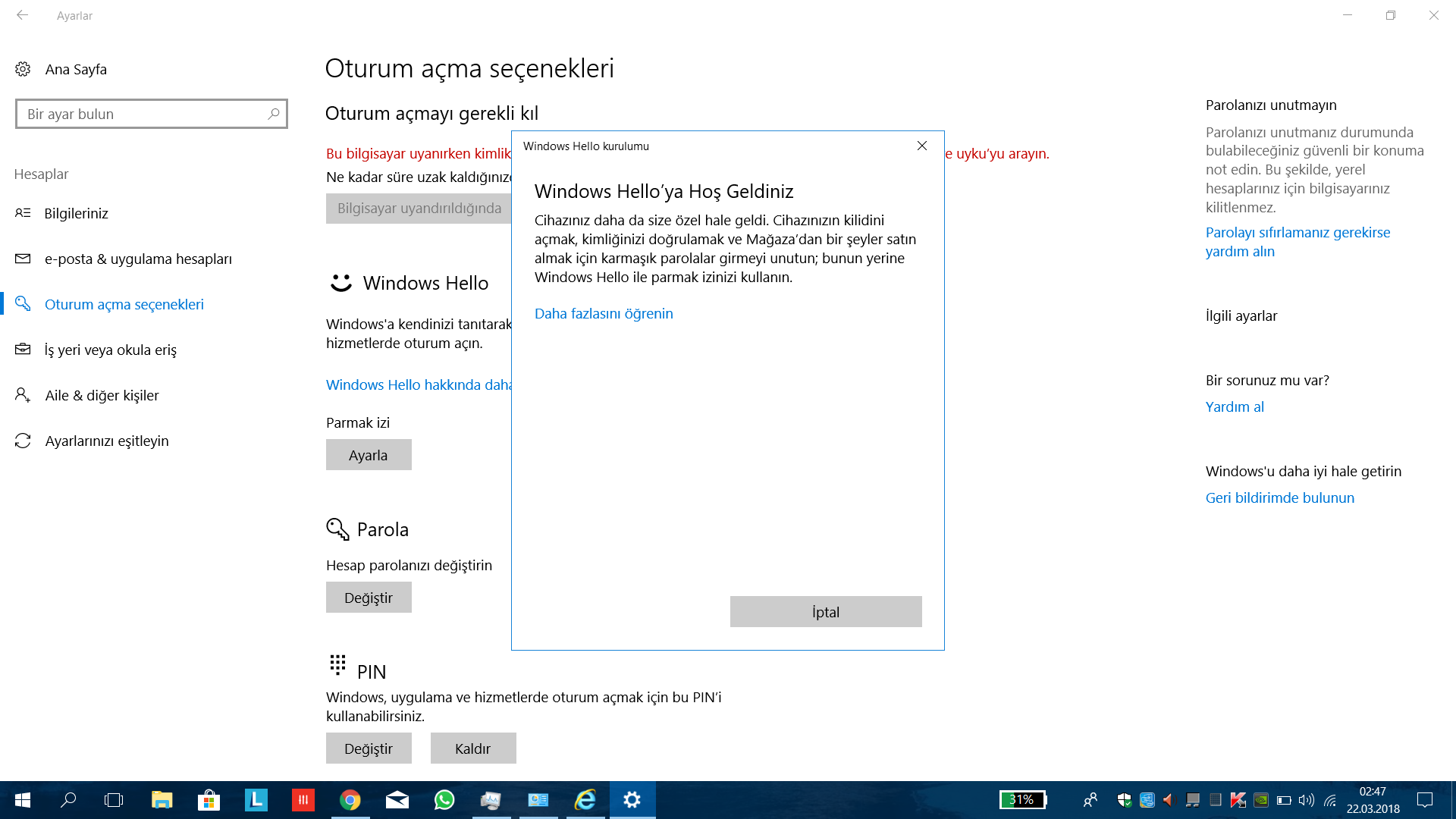
Task: Open Microsoft Store taskbar icon
Action: coord(209,799)
